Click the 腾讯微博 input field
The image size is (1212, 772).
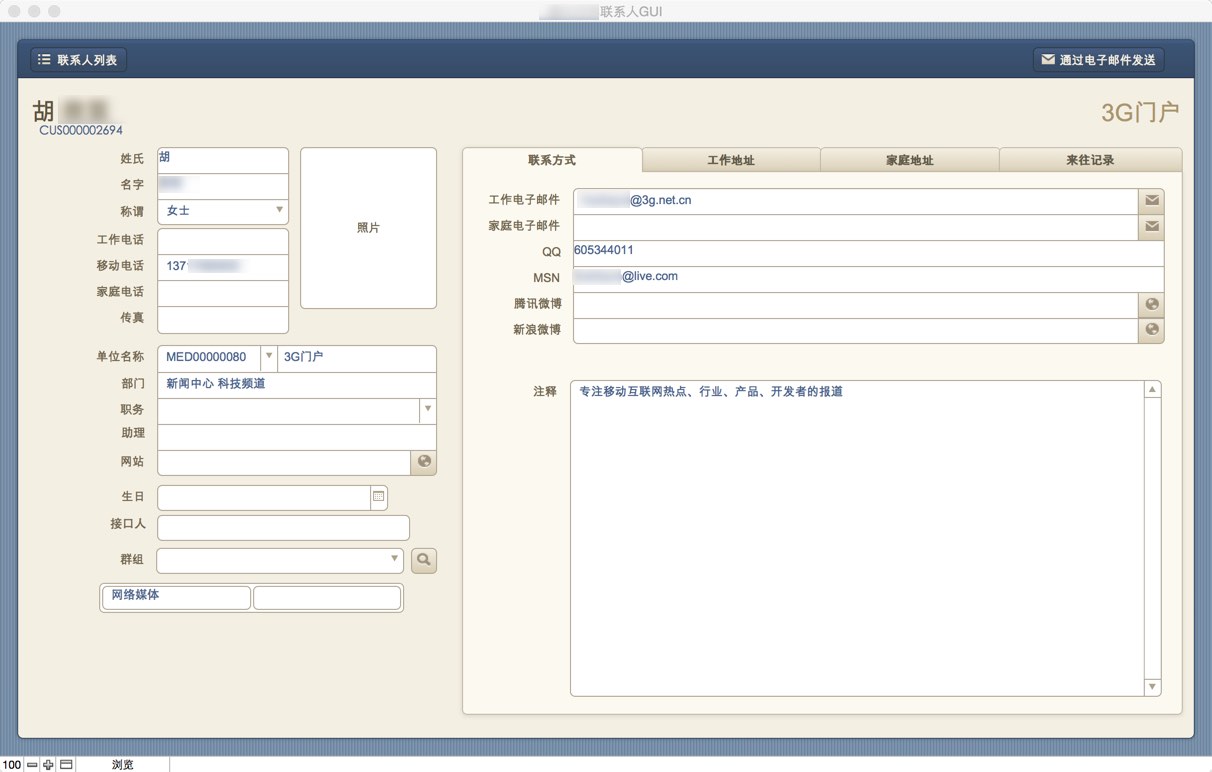pos(856,305)
